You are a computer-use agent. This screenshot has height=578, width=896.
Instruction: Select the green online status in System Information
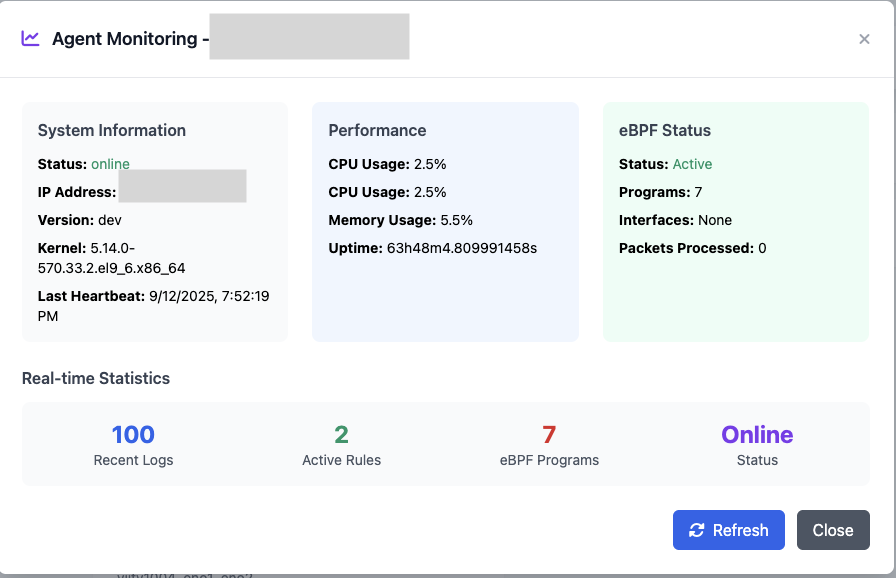coord(110,164)
